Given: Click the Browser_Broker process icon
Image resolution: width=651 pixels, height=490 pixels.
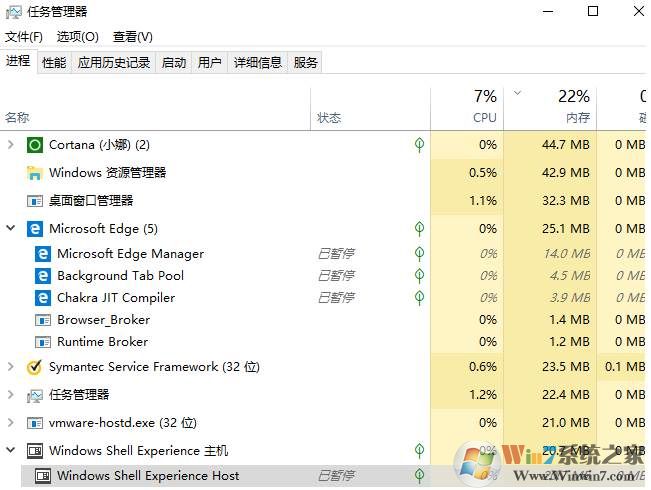Looking at the screenshot, I should pyautogui.click(x=43, y=320).
